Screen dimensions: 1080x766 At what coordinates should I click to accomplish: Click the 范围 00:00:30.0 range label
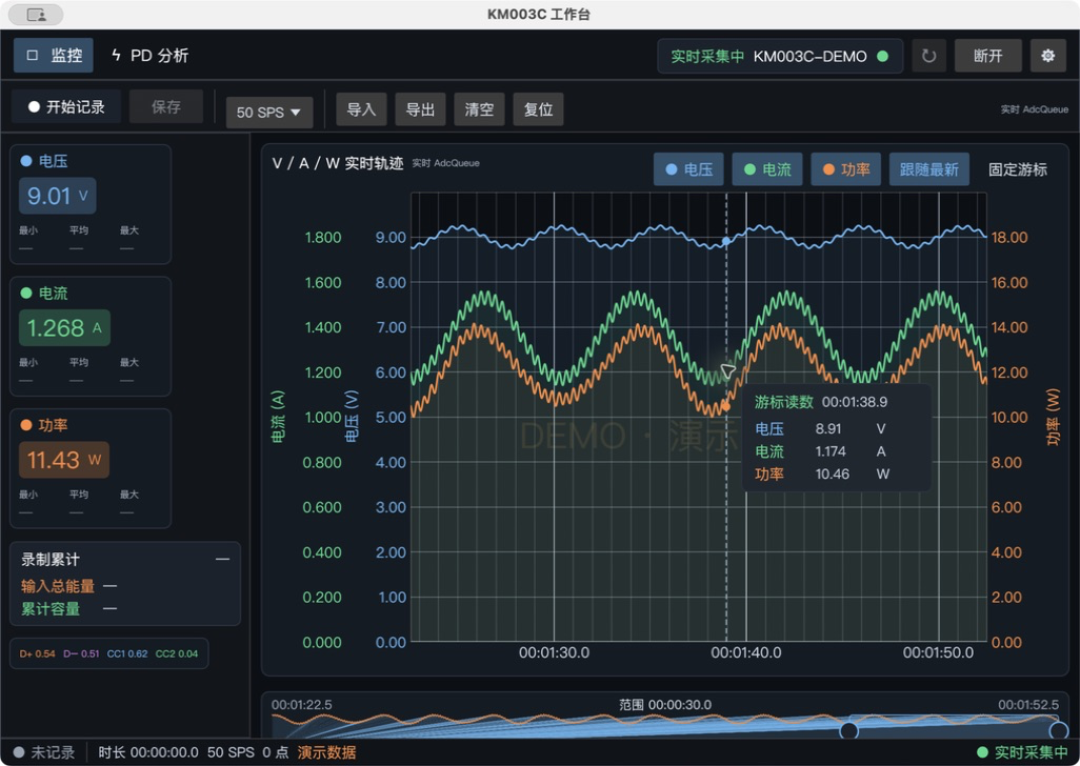point(665,705)
